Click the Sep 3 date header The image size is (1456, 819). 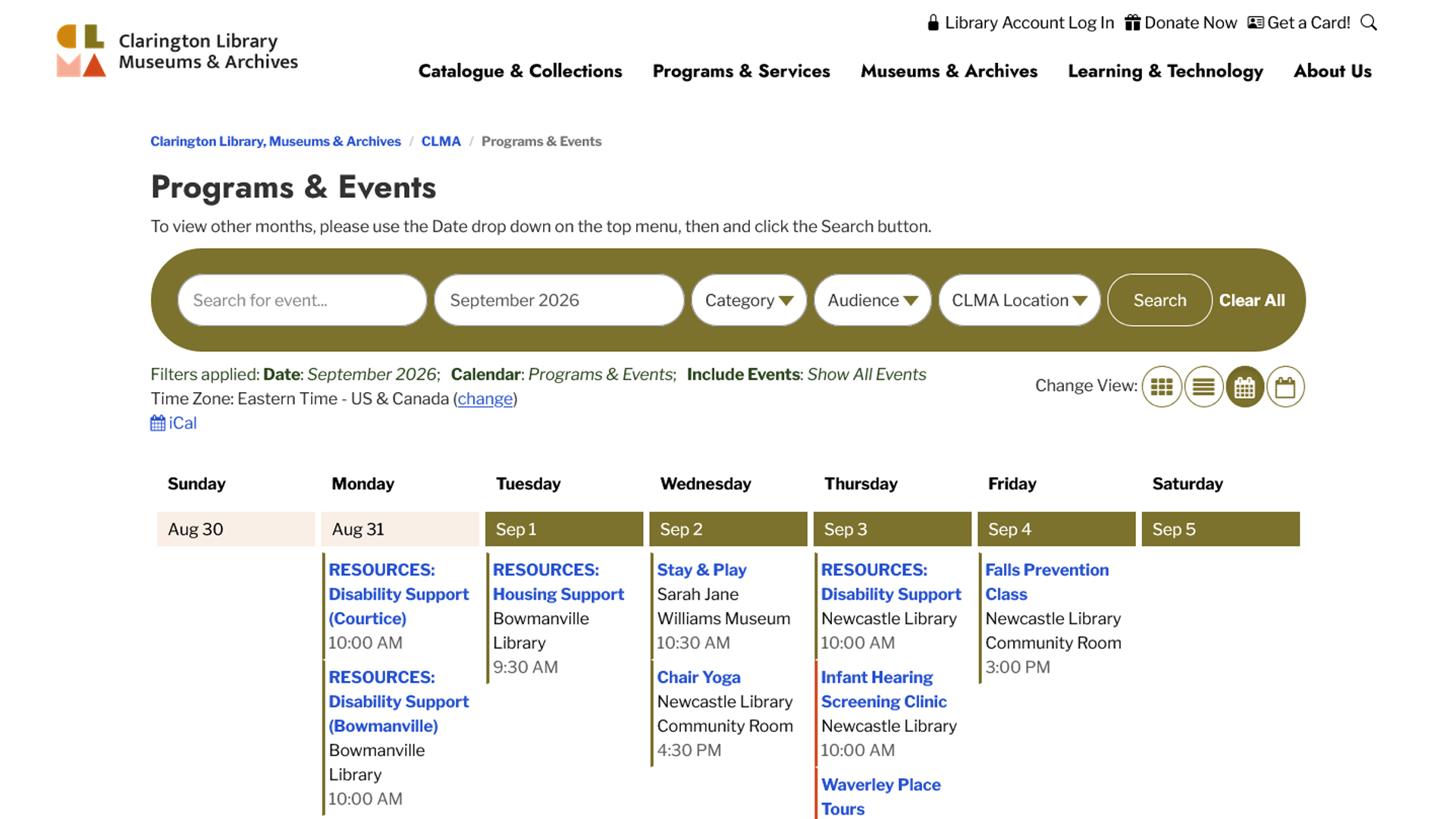point(892,529)
